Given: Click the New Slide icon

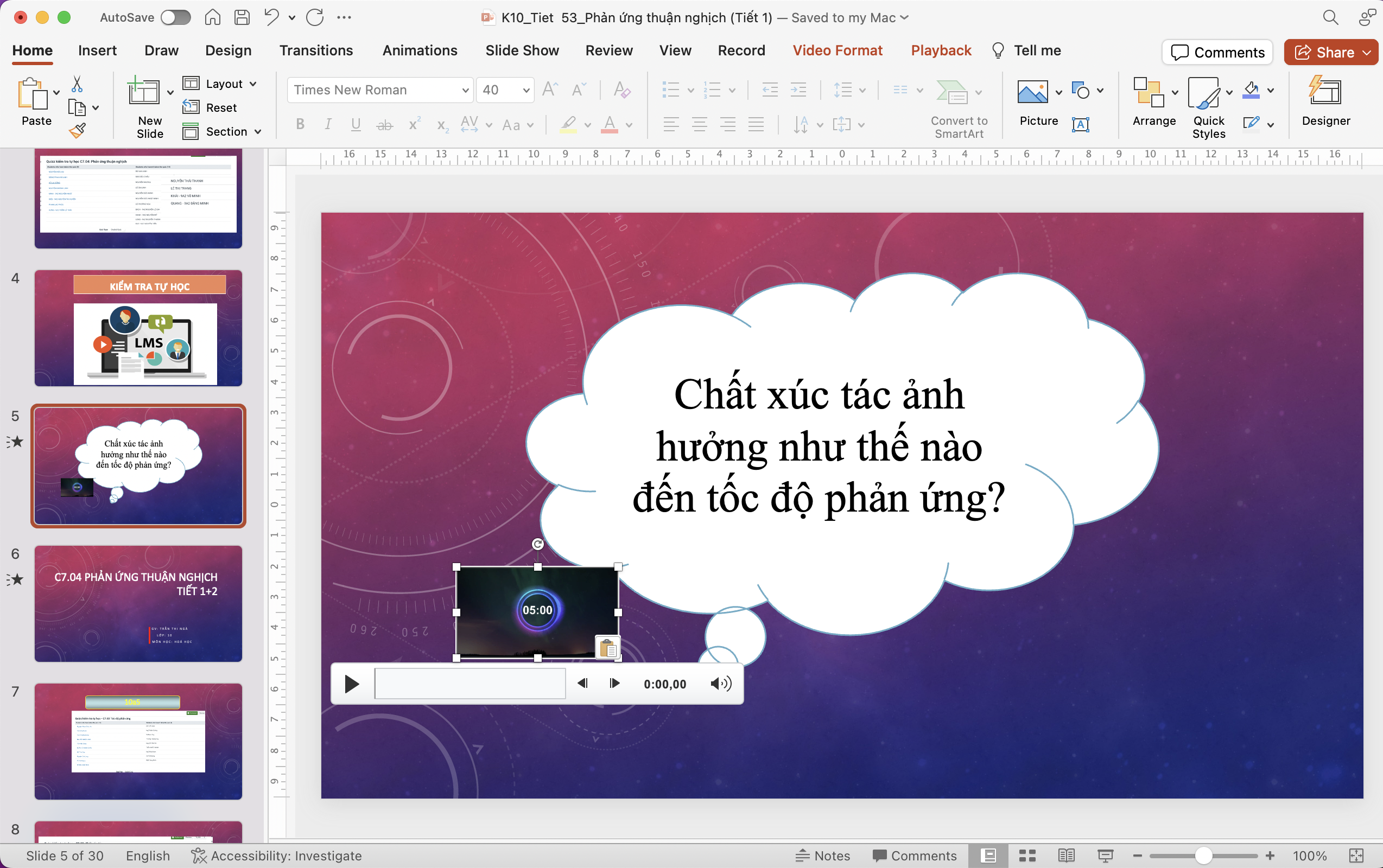Looking at the screenshot, I should (144, 91).
